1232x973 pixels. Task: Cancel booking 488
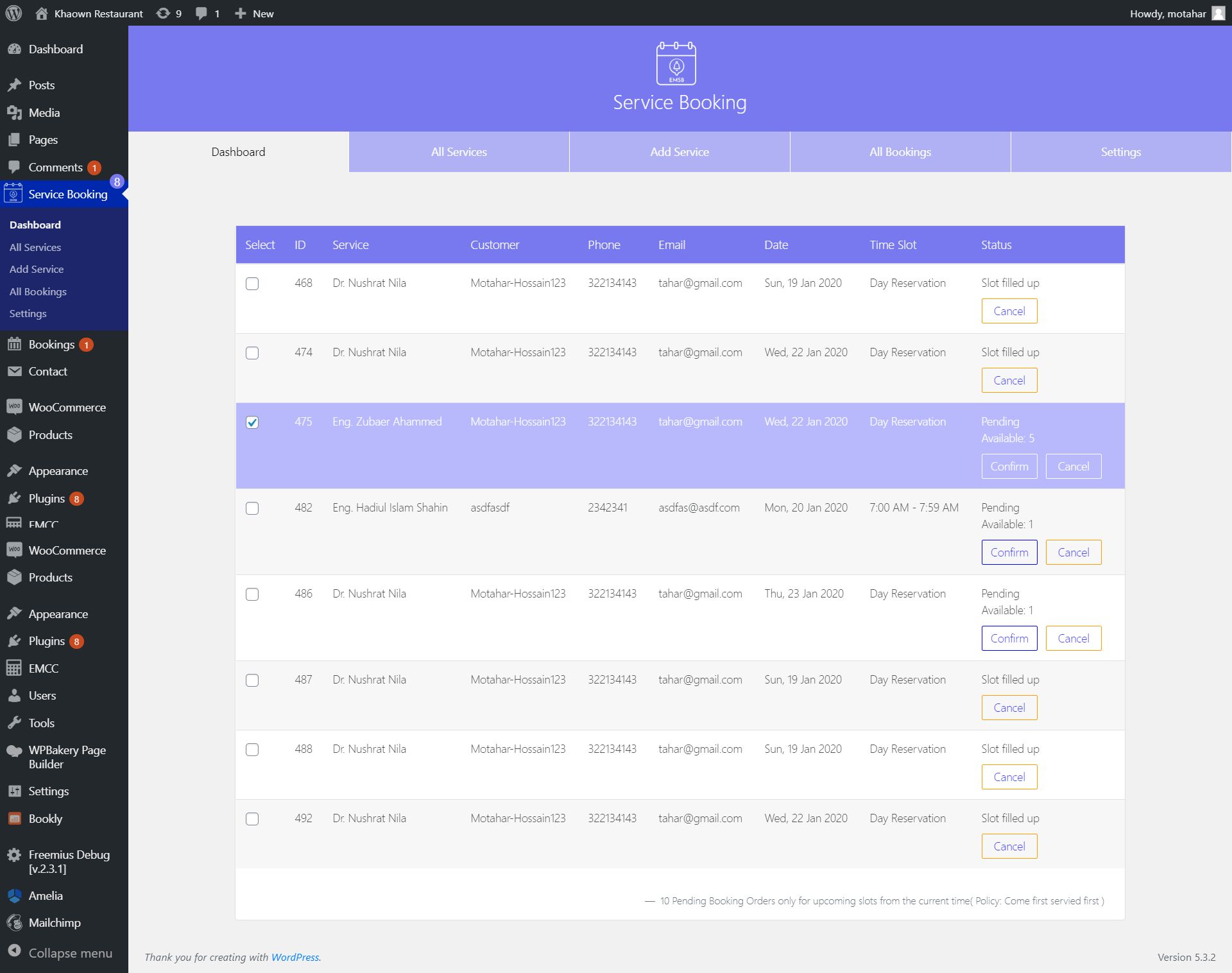point(1009,777)
